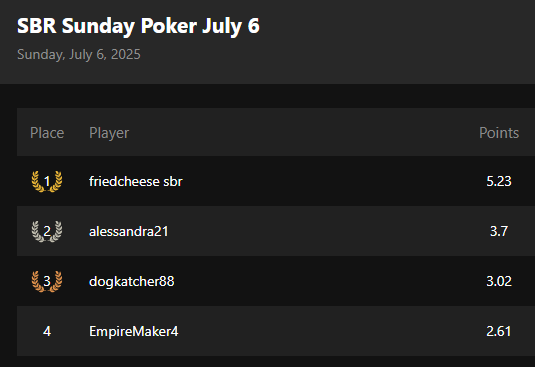This screenshot has height=367, width=535.
Task: Click the SBR Sunday Poker July 6 title
Action: pyautogui.click(x=138, y=26)
